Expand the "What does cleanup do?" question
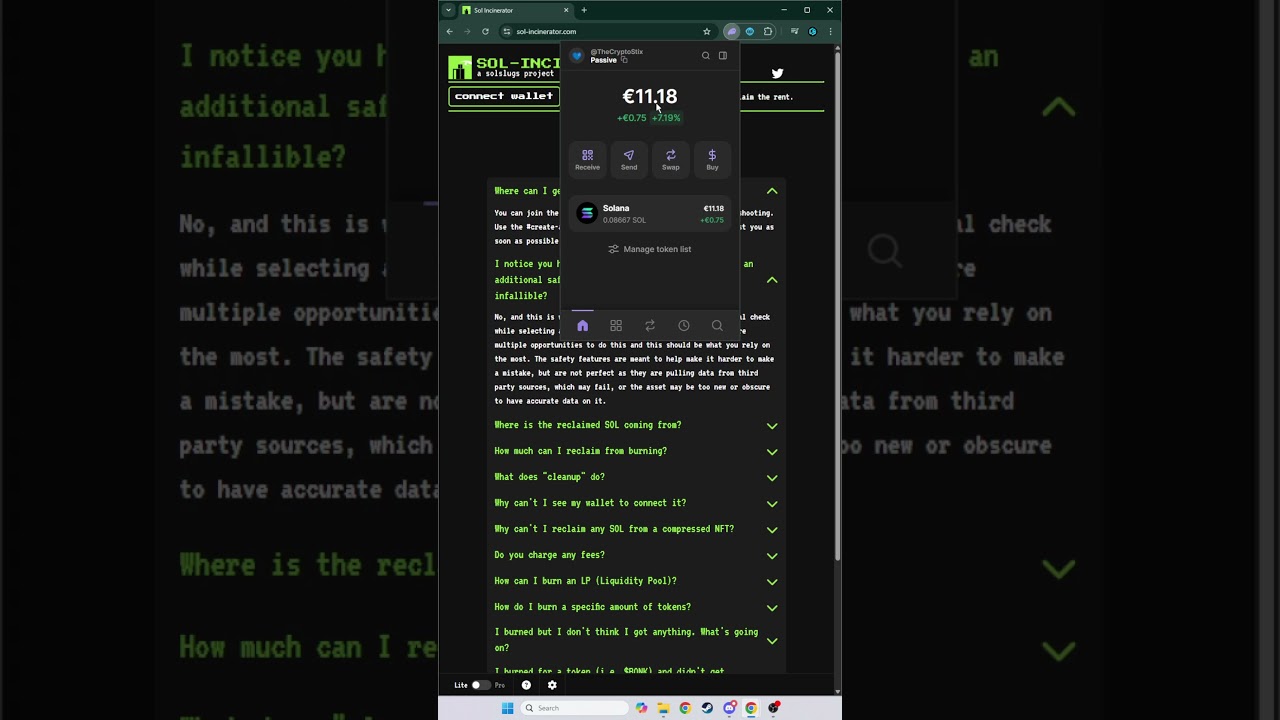Image resolution: width=1280 pixels, height=720 pixels. [636, 477]
